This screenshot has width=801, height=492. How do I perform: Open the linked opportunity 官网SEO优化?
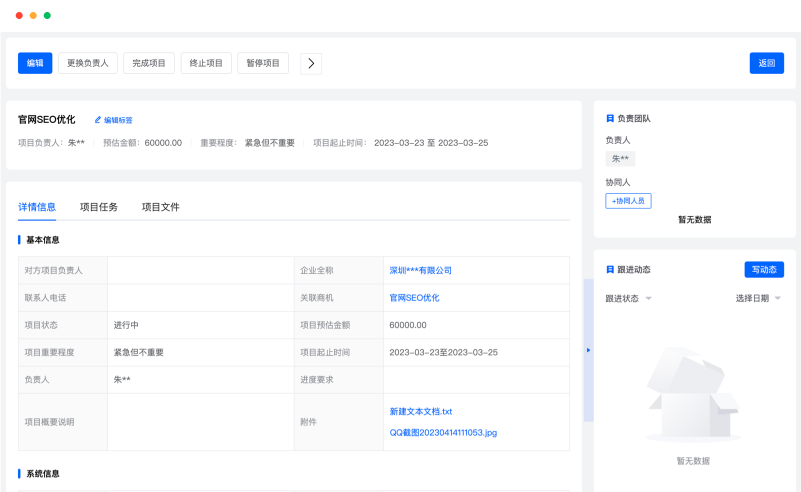tap(414, 298)
